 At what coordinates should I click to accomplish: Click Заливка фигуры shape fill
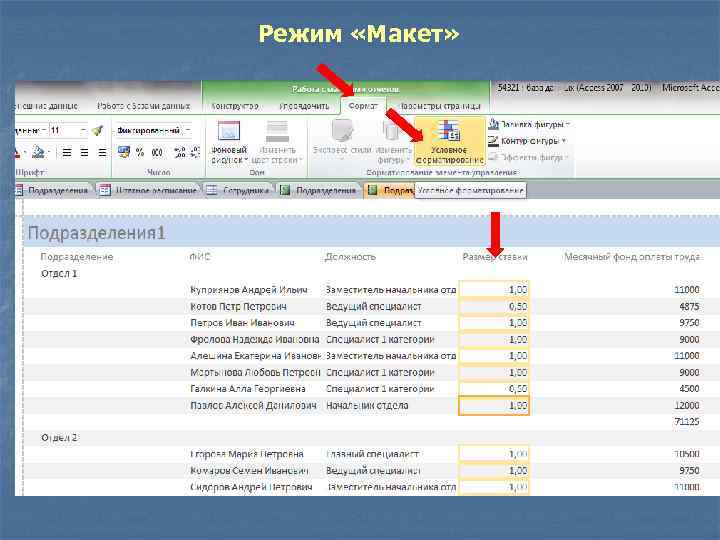tap(529, 124)
